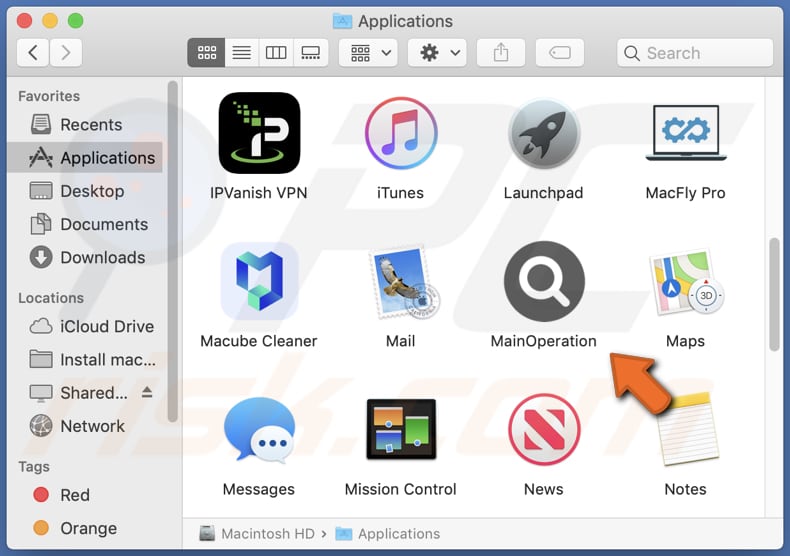Select the Messages app icon
790x556 pixels.
259,430
